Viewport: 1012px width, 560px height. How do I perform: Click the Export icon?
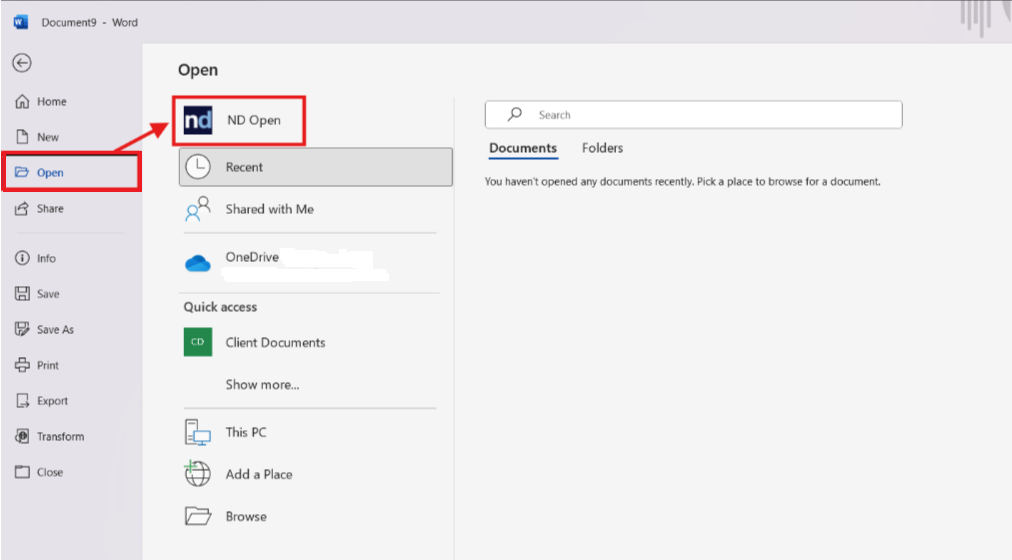pyautogui.click(x=22, y=401)
